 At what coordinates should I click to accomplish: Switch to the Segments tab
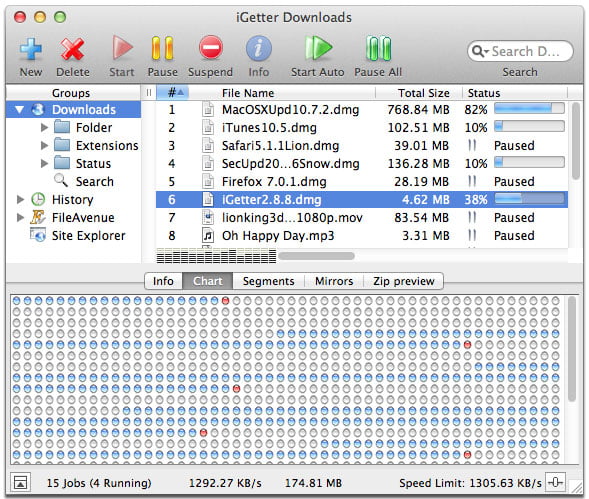tap(268, 281)
